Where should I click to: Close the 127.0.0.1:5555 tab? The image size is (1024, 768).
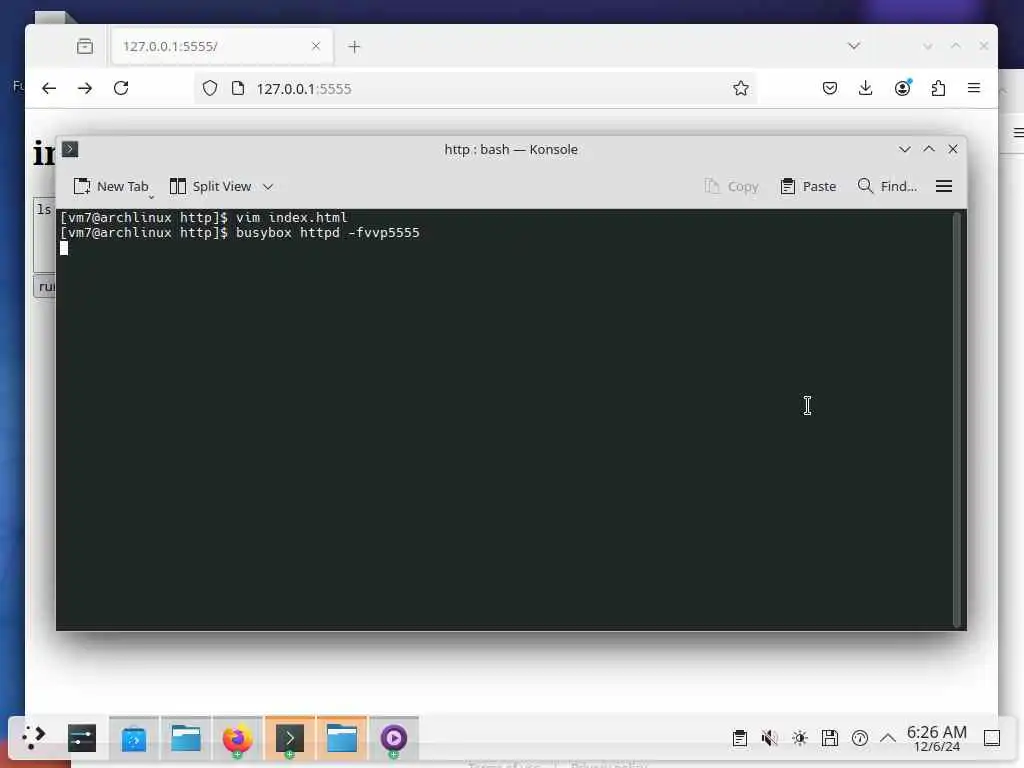click(x=316, y=46)
